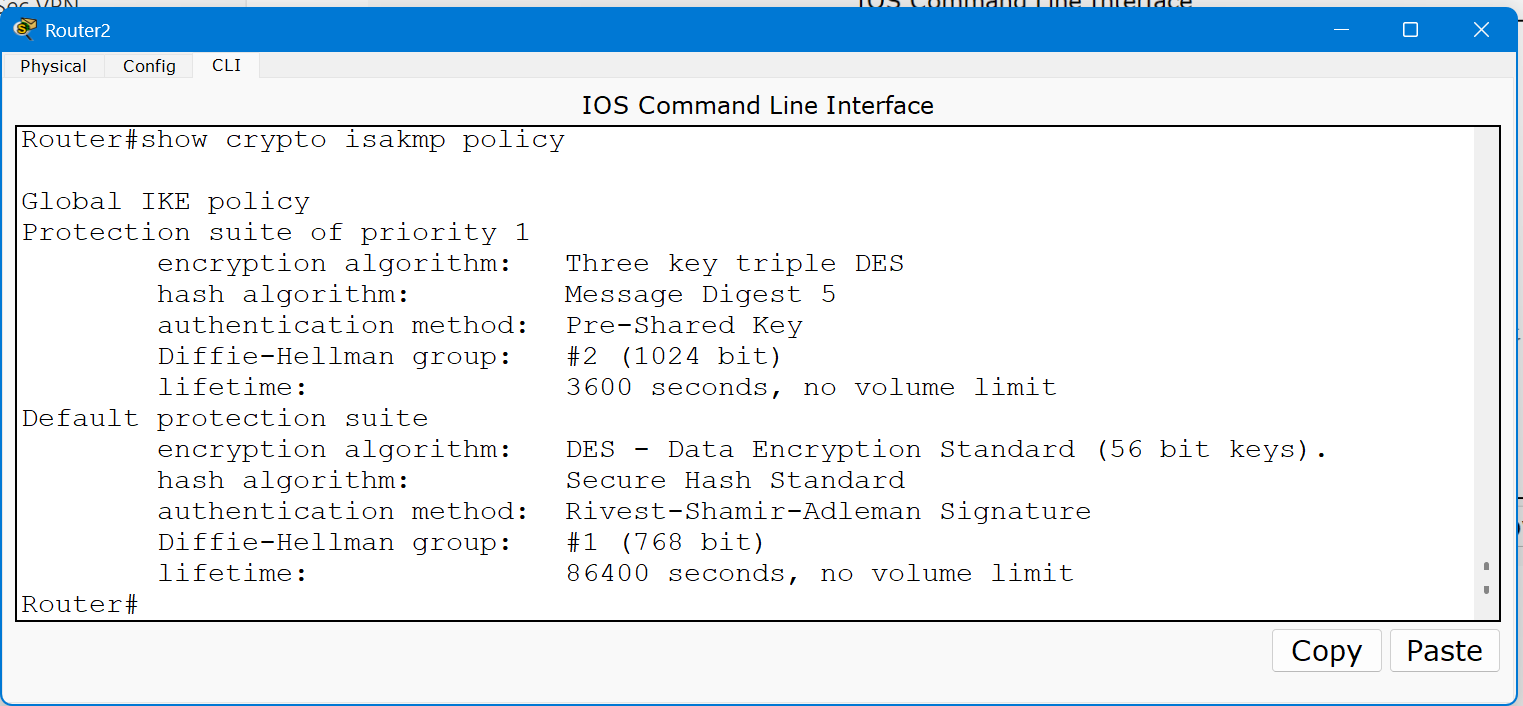This screenshot has width=1523, height=706.
Task: Click the "Three key triple DES" text
Action: pos(734,264)
